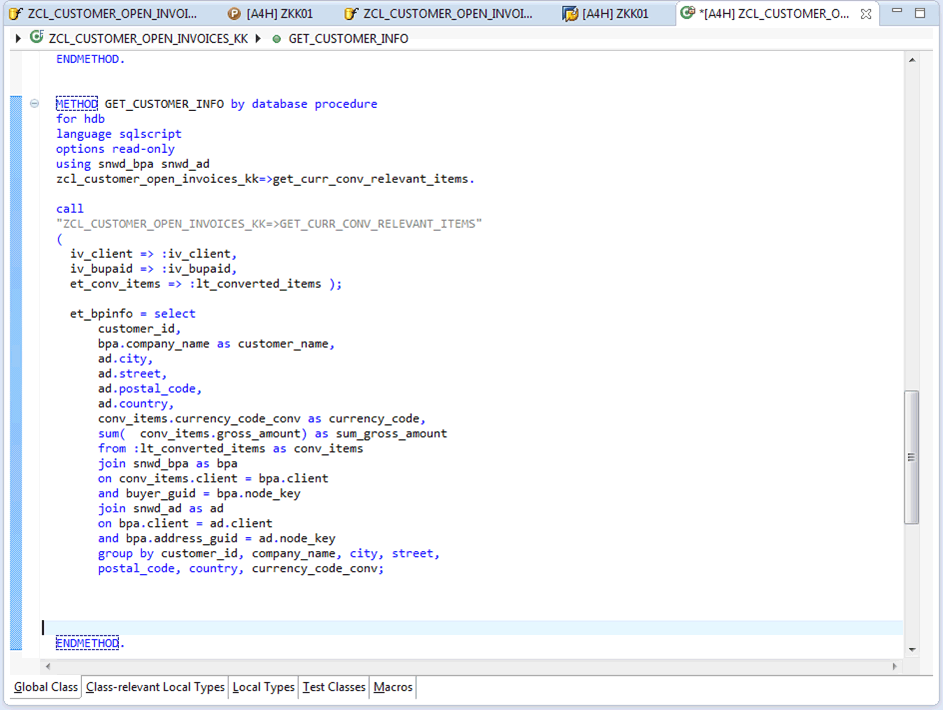Switch to the Class-relevant Local Types tab
Screen dimensions: 943x710
(x=155, y=687)
